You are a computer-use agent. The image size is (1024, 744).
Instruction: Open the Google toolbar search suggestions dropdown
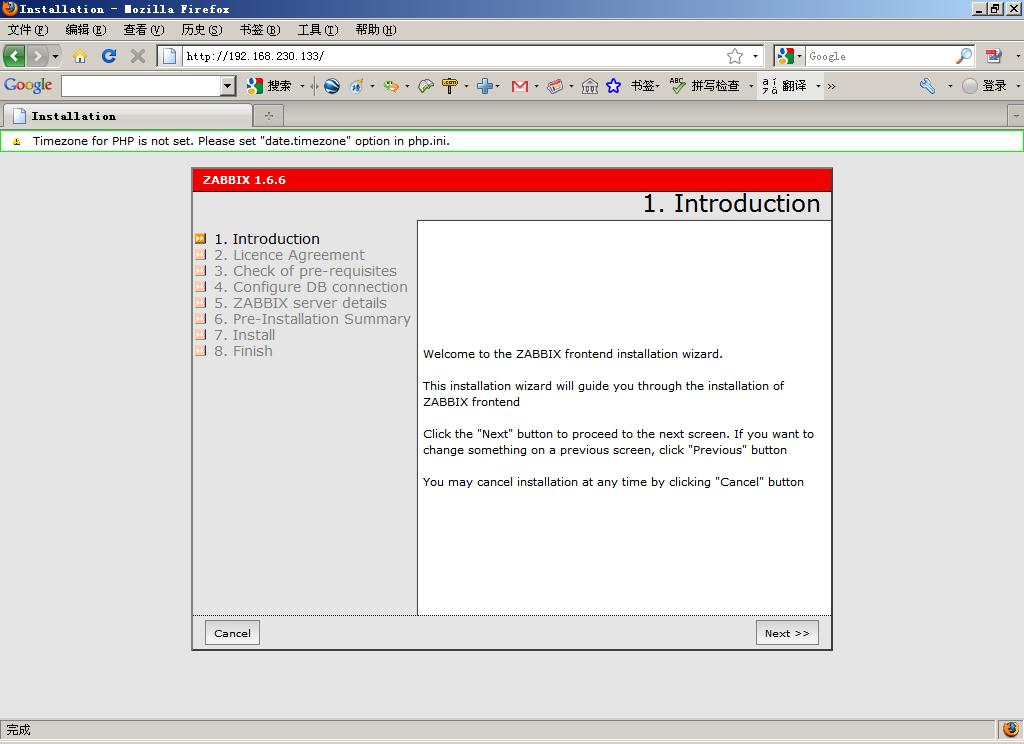[228, 86]
